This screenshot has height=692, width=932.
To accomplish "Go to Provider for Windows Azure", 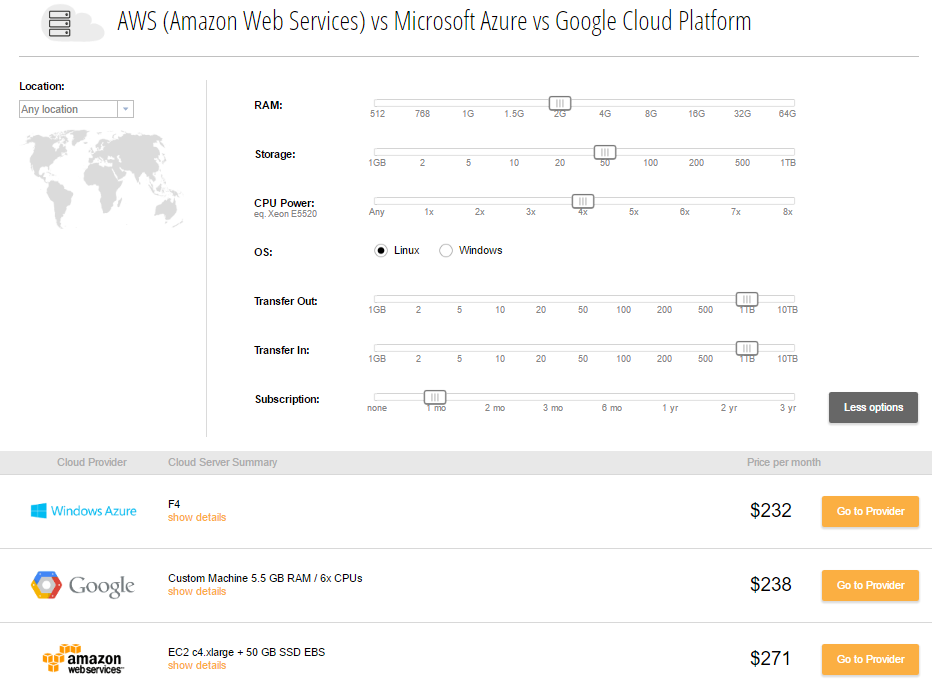I will [870, 511].
